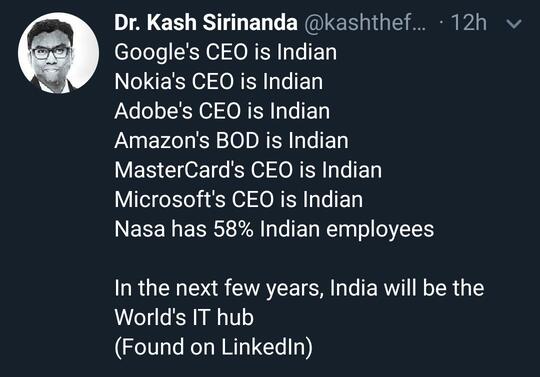540x377 pixels.
Task: Click the Dr. Kash Sirinanda display name
Action: point(206,23)
